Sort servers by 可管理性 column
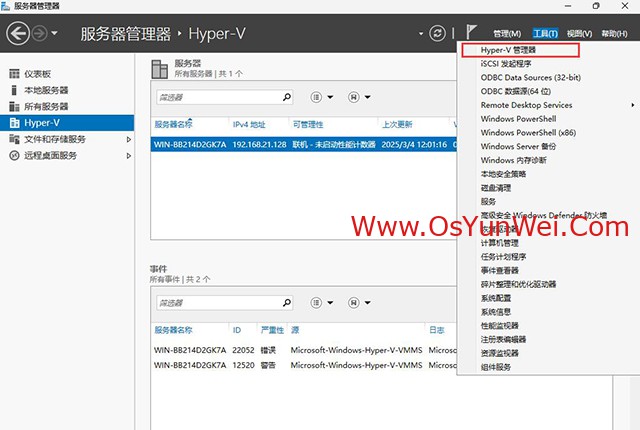 [x=308, y=124]
